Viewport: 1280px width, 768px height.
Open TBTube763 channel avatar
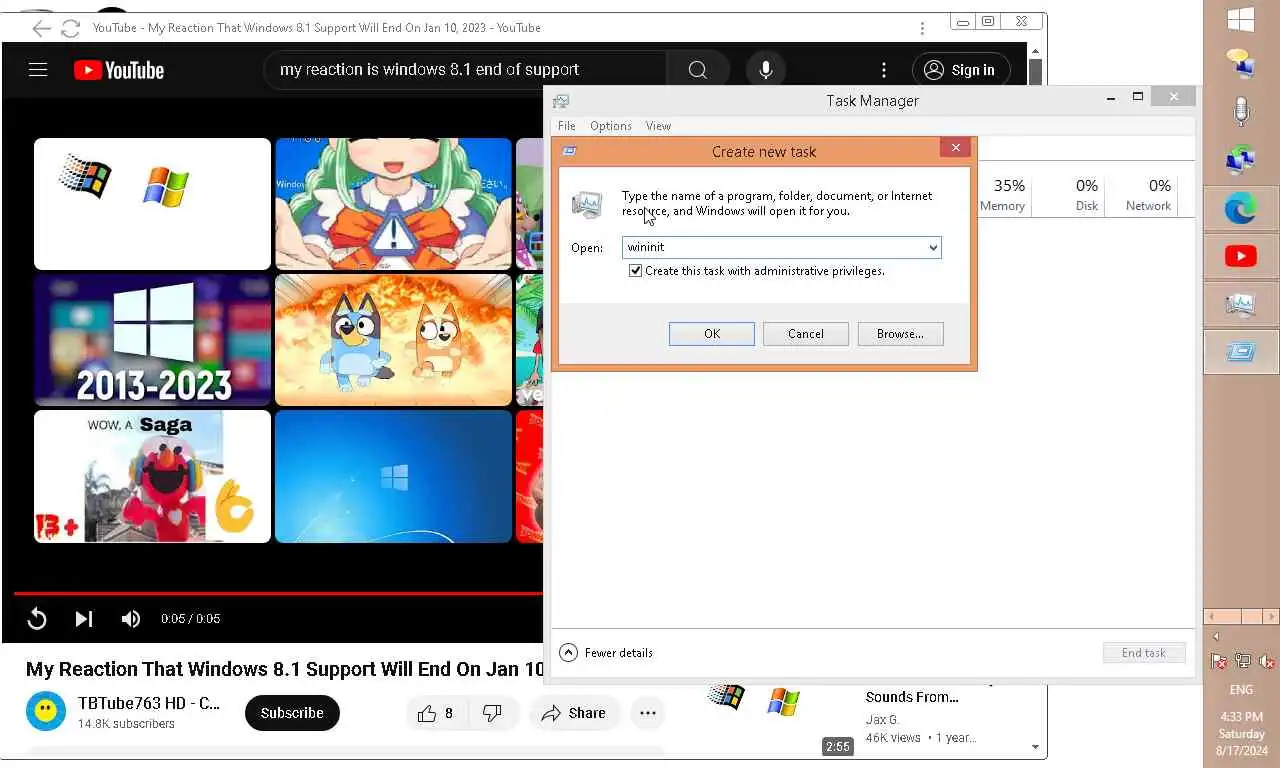(x=44, y=711)
